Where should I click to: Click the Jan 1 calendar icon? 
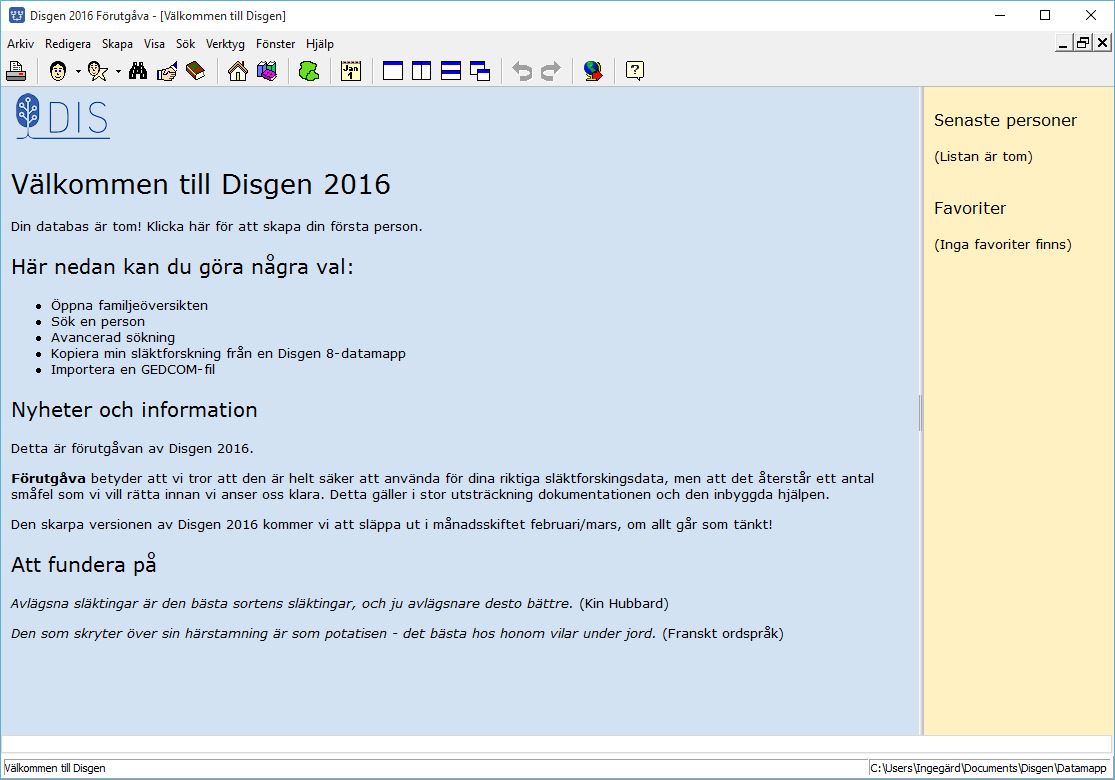coord(351,71)
